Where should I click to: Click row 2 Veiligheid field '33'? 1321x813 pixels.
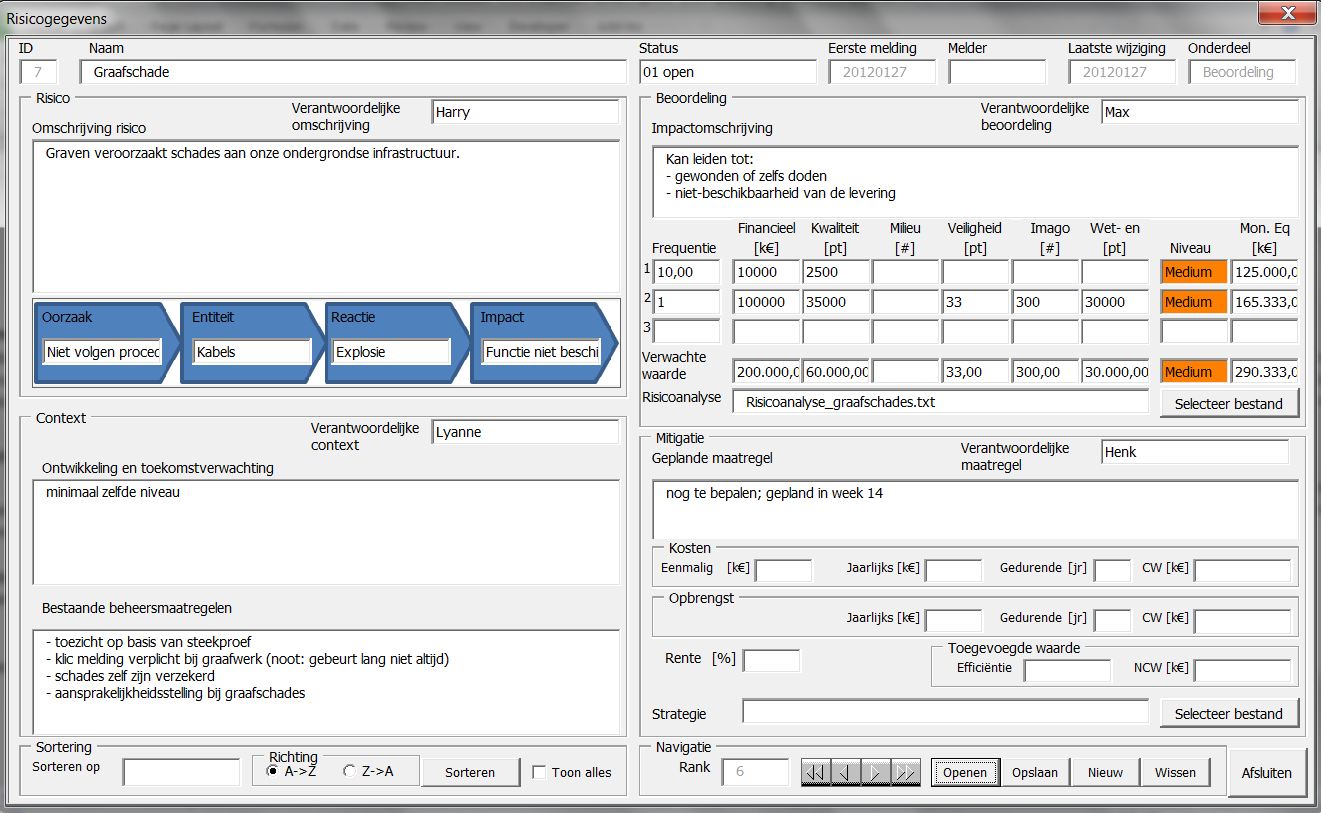click(x=976, y=302)
